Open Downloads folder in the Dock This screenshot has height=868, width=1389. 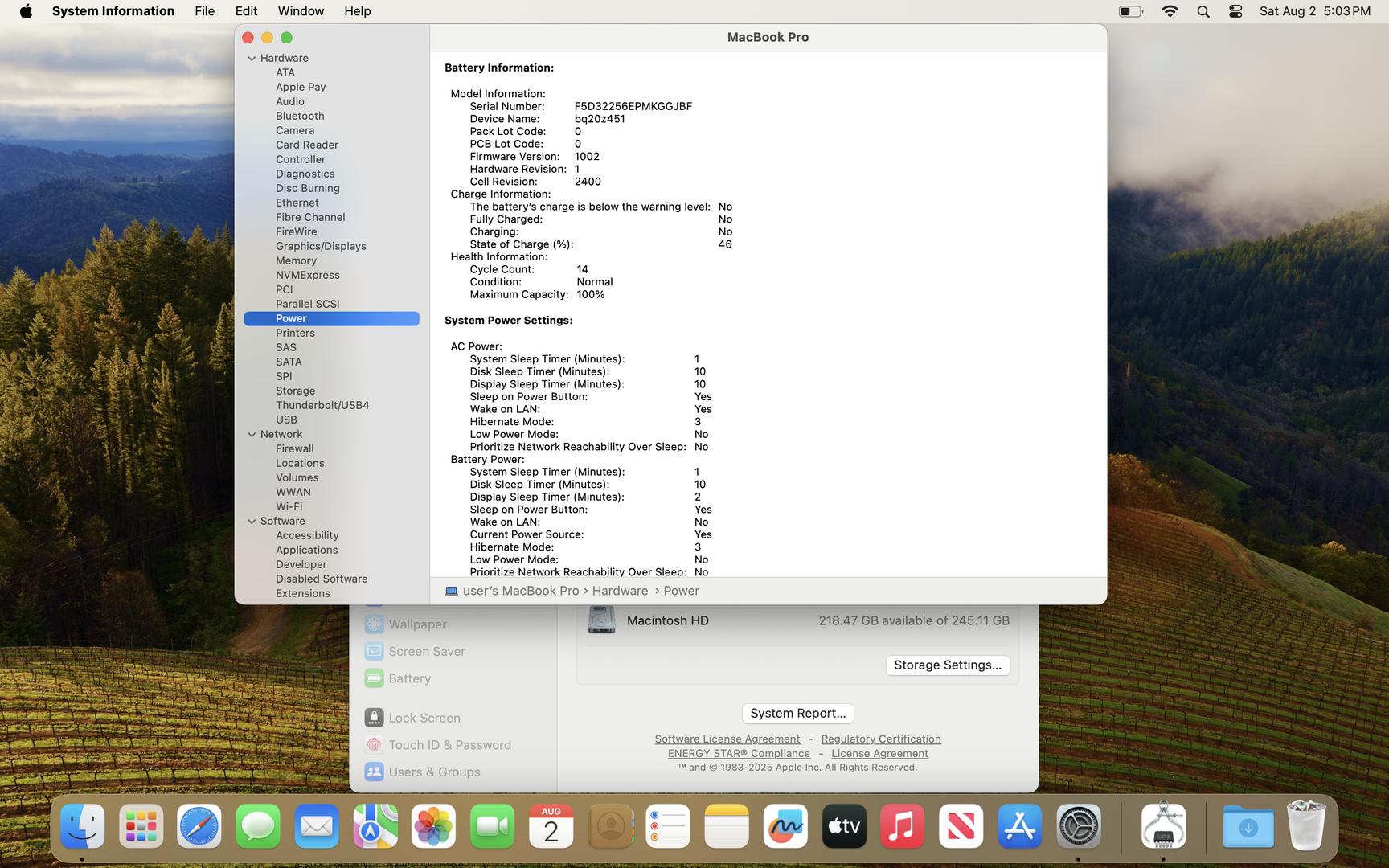click(x=1248, y=826)
